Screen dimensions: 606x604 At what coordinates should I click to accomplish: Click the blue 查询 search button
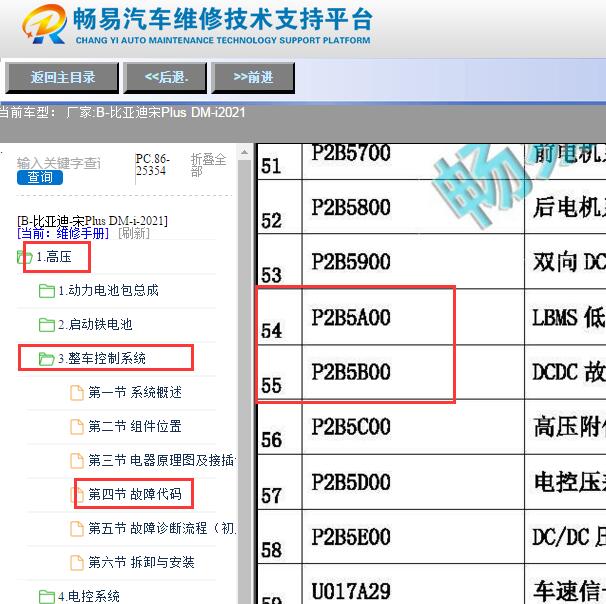click(x=40, y=177)
